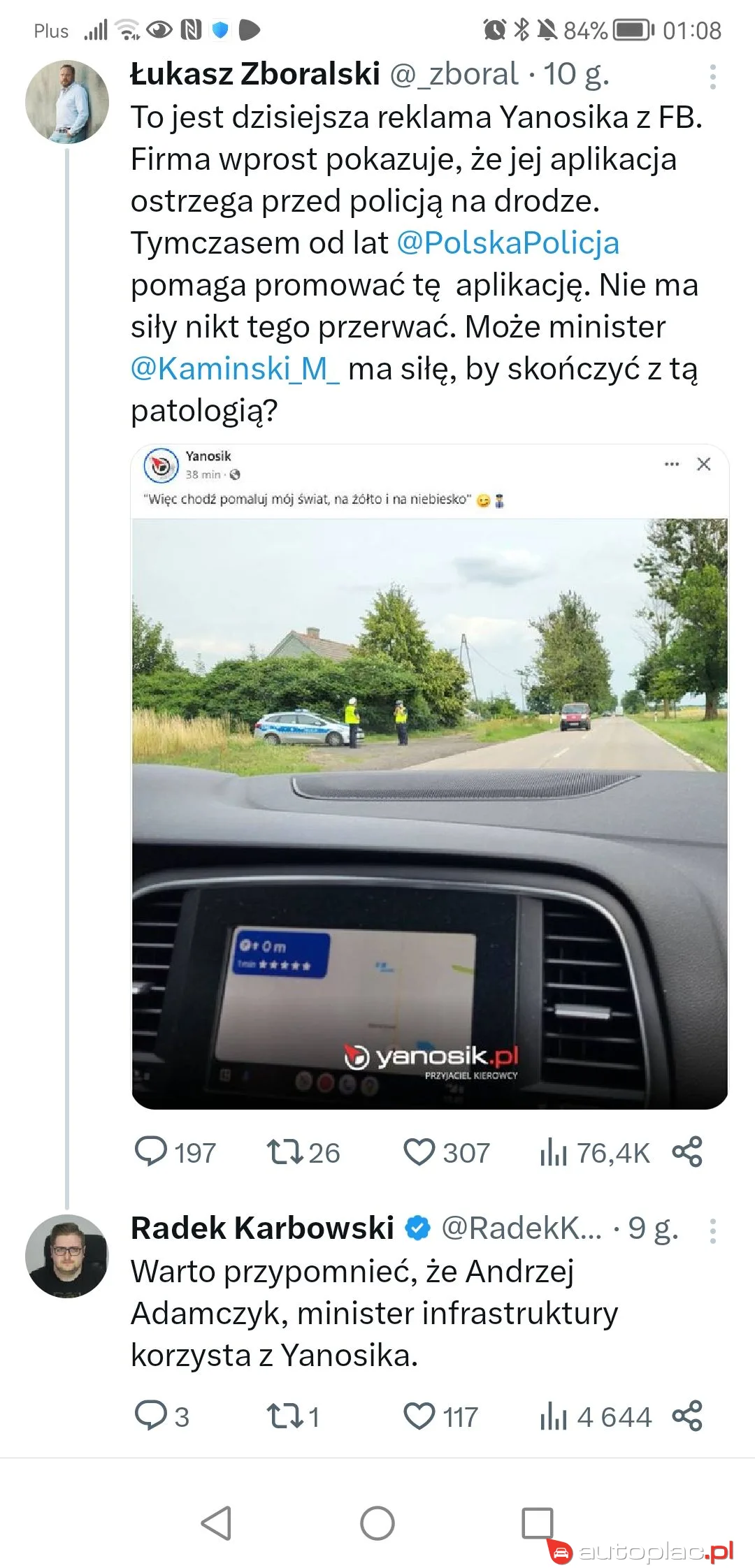Like the tweet with 307 likes
The width and height of the screenshot is (755, 1568).
[419, 1152]
